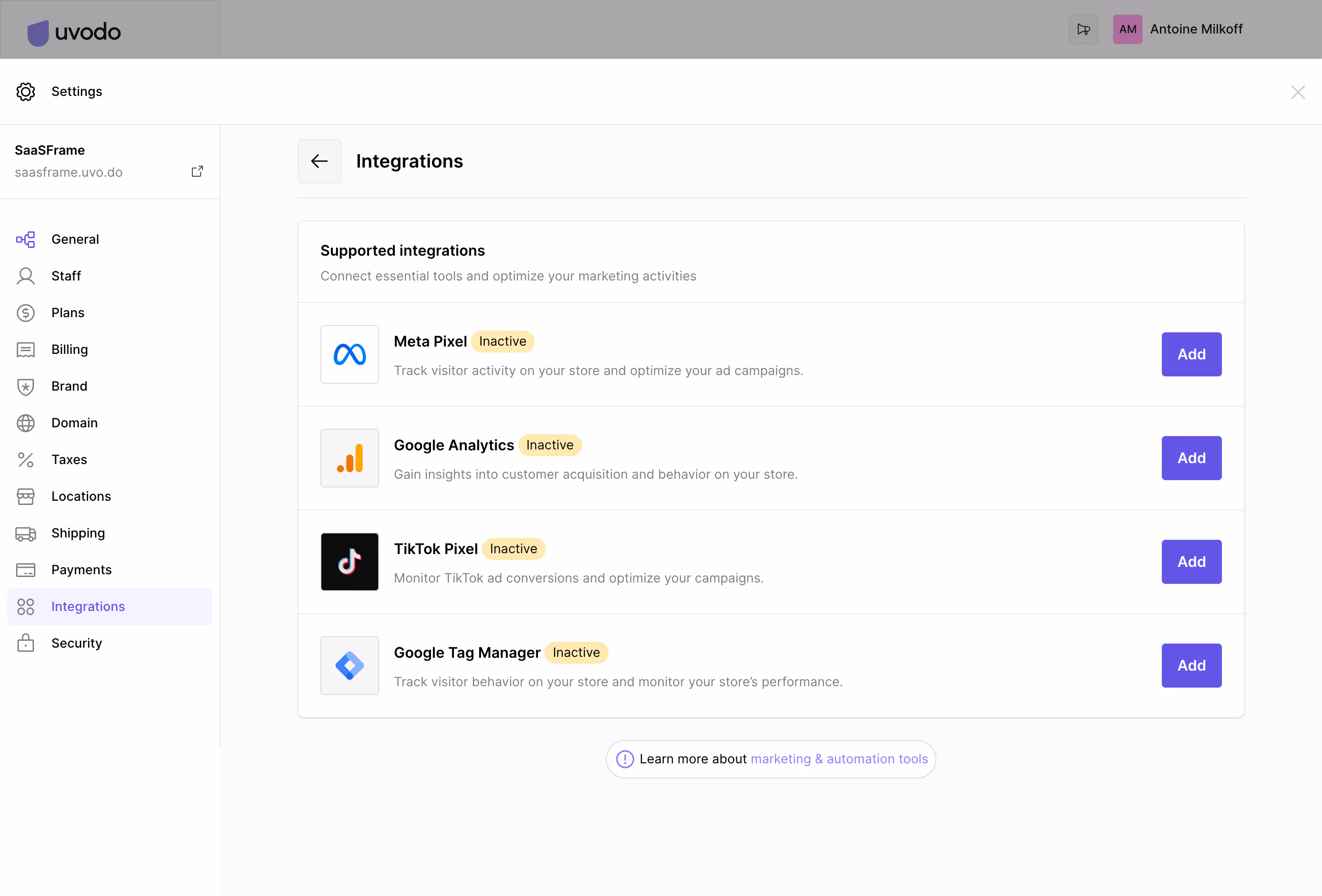Click the Payments card icon

[26, 570]
